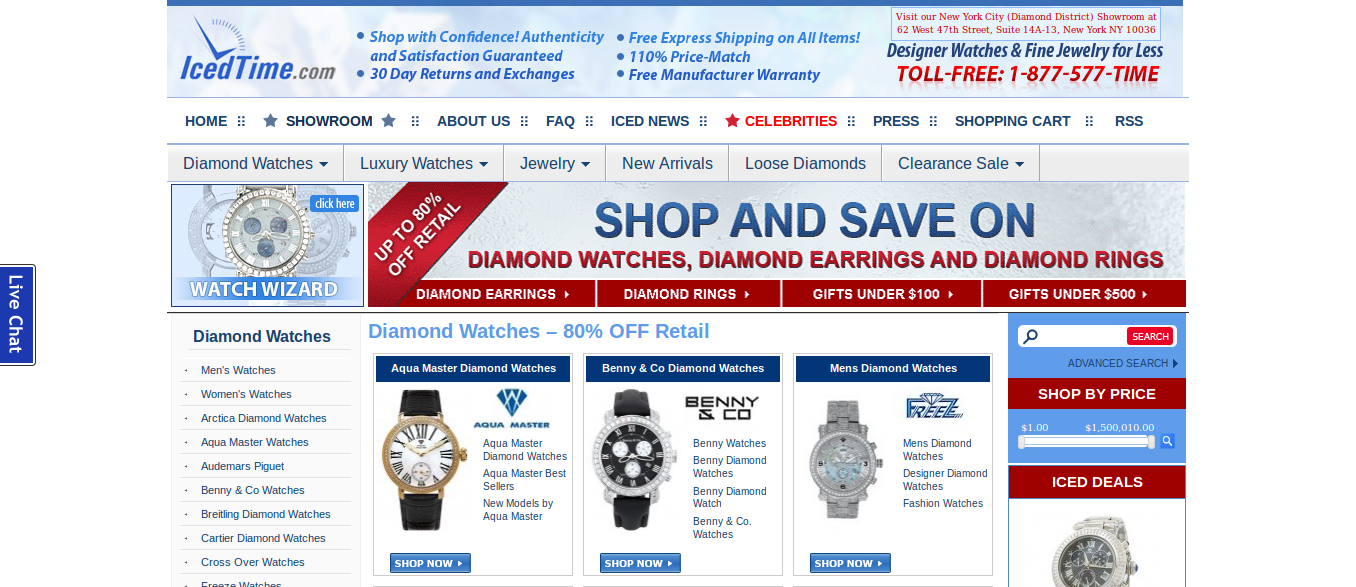Click Shop Now under Aqua Master watches
The width and height of the screenshot is (1356, 587).
click(430, 563)
